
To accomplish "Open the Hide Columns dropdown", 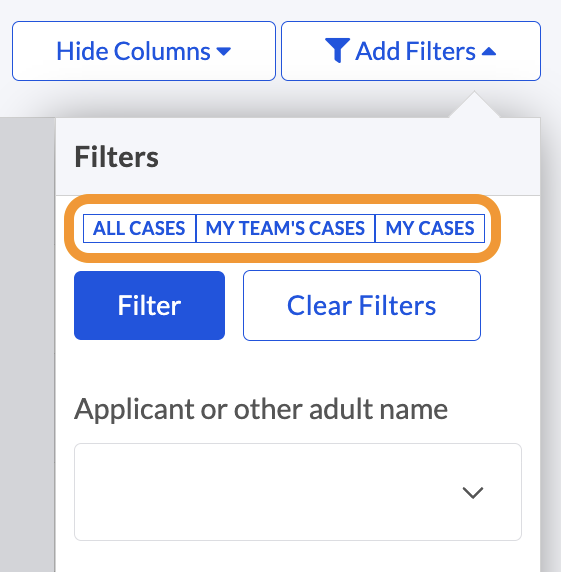I will [x=144, y=51].
